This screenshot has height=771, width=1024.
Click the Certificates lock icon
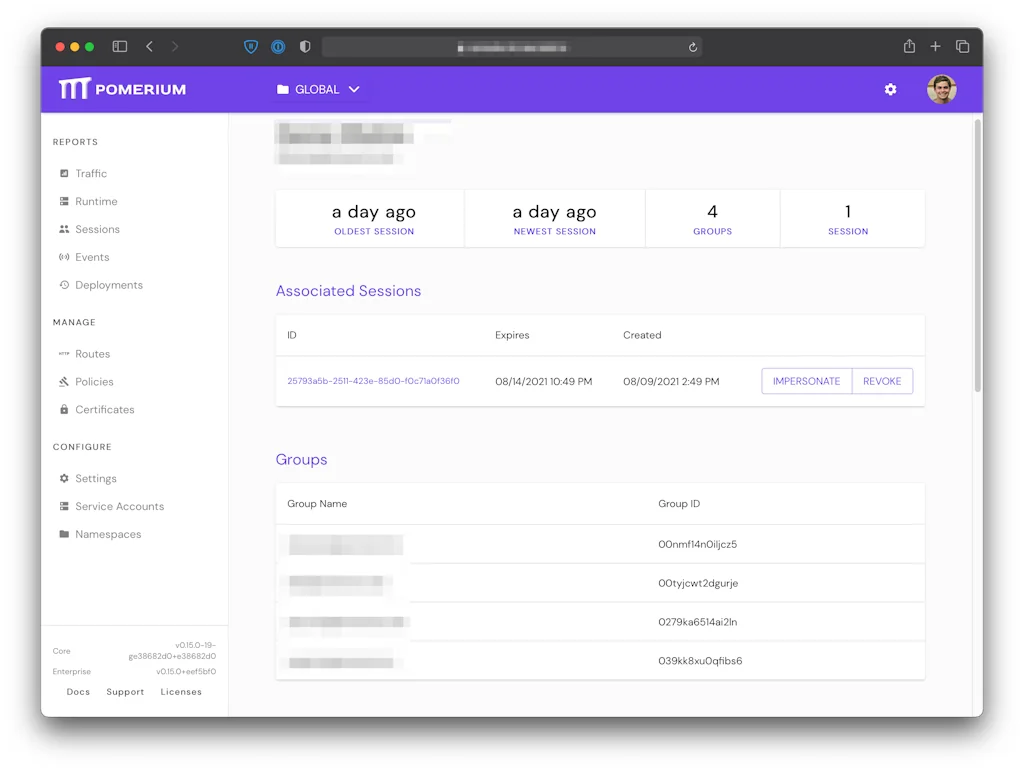coord(65,410)
